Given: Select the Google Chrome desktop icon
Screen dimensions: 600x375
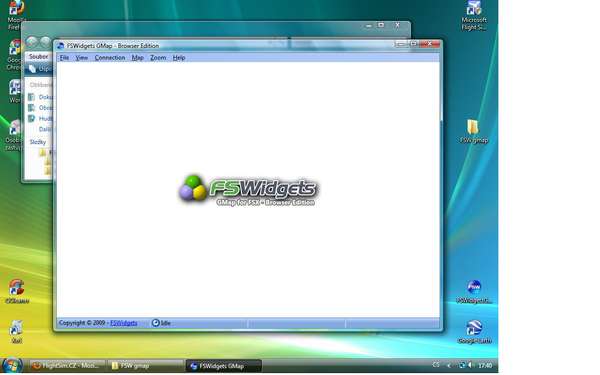Looking at the screenshot, I should (15, 55).
